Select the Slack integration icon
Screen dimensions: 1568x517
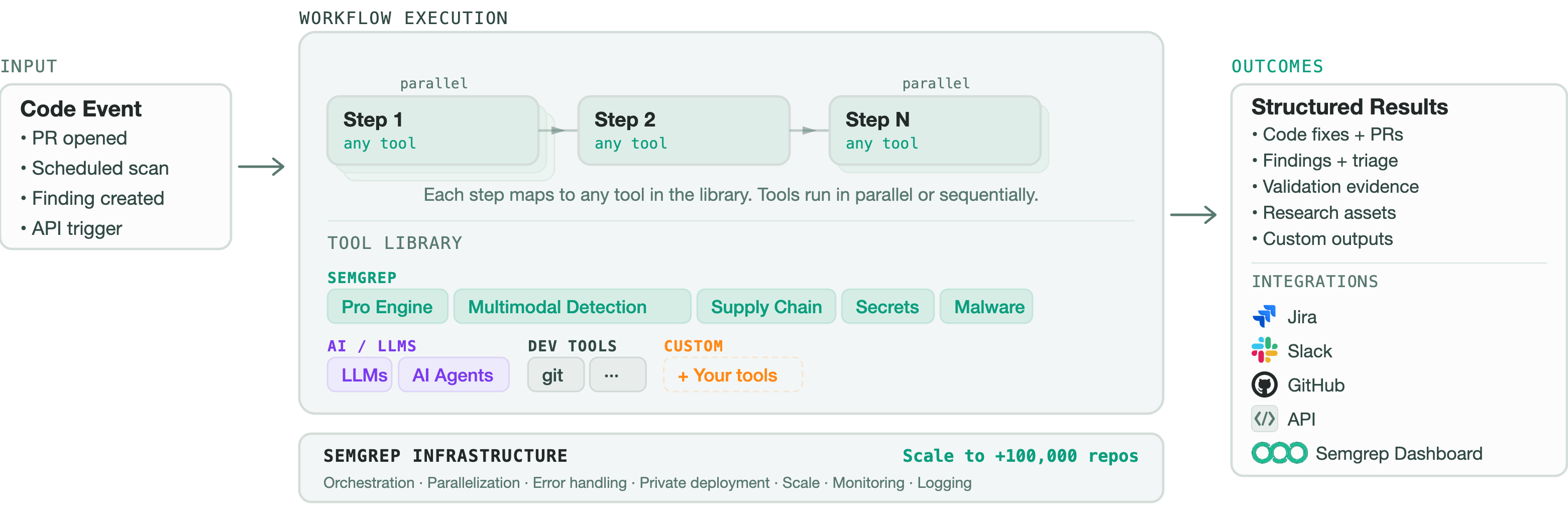coord(1265,350)
